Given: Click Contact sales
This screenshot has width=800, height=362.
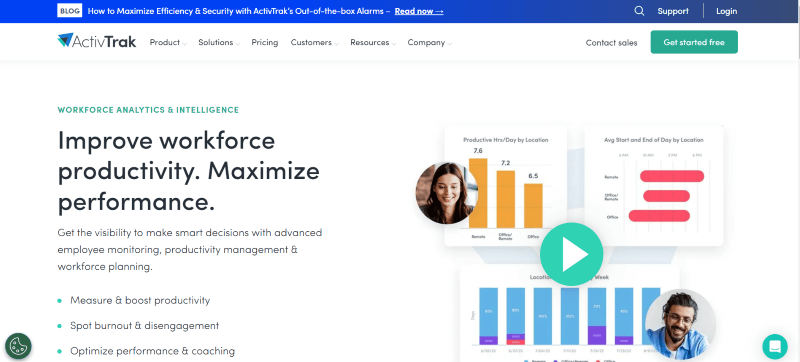Looking at the screenshot, I should pos(611,43).
